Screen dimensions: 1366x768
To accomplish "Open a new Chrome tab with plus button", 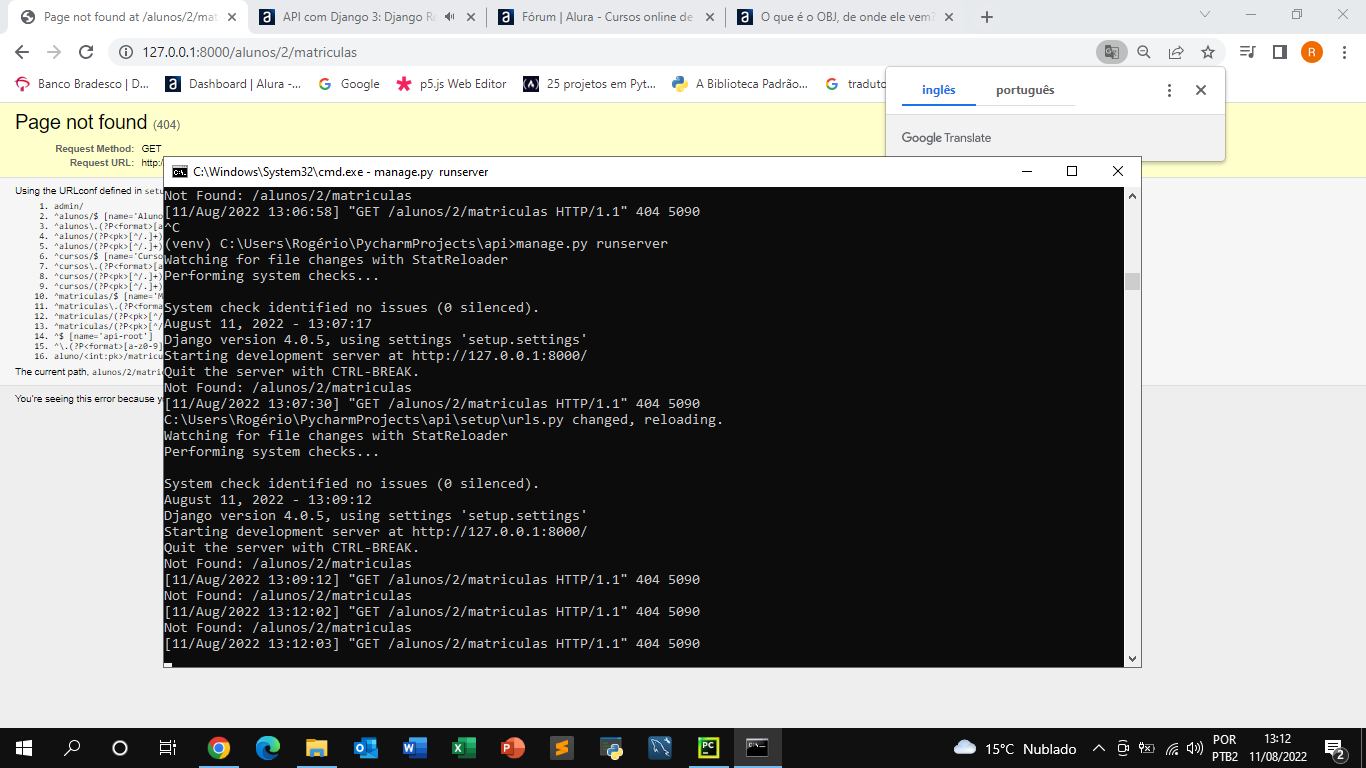I will pyautogui.click(x=987, y=17).
